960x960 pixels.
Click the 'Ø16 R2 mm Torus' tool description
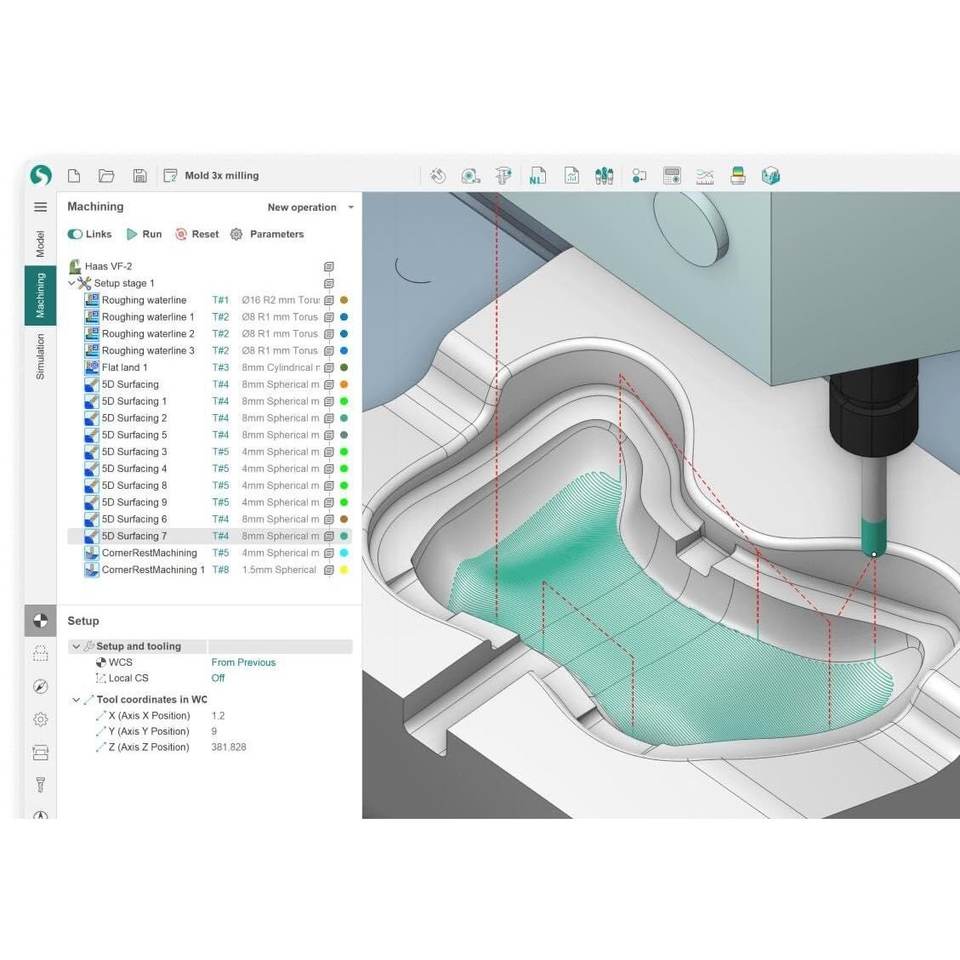click(280, 300)
